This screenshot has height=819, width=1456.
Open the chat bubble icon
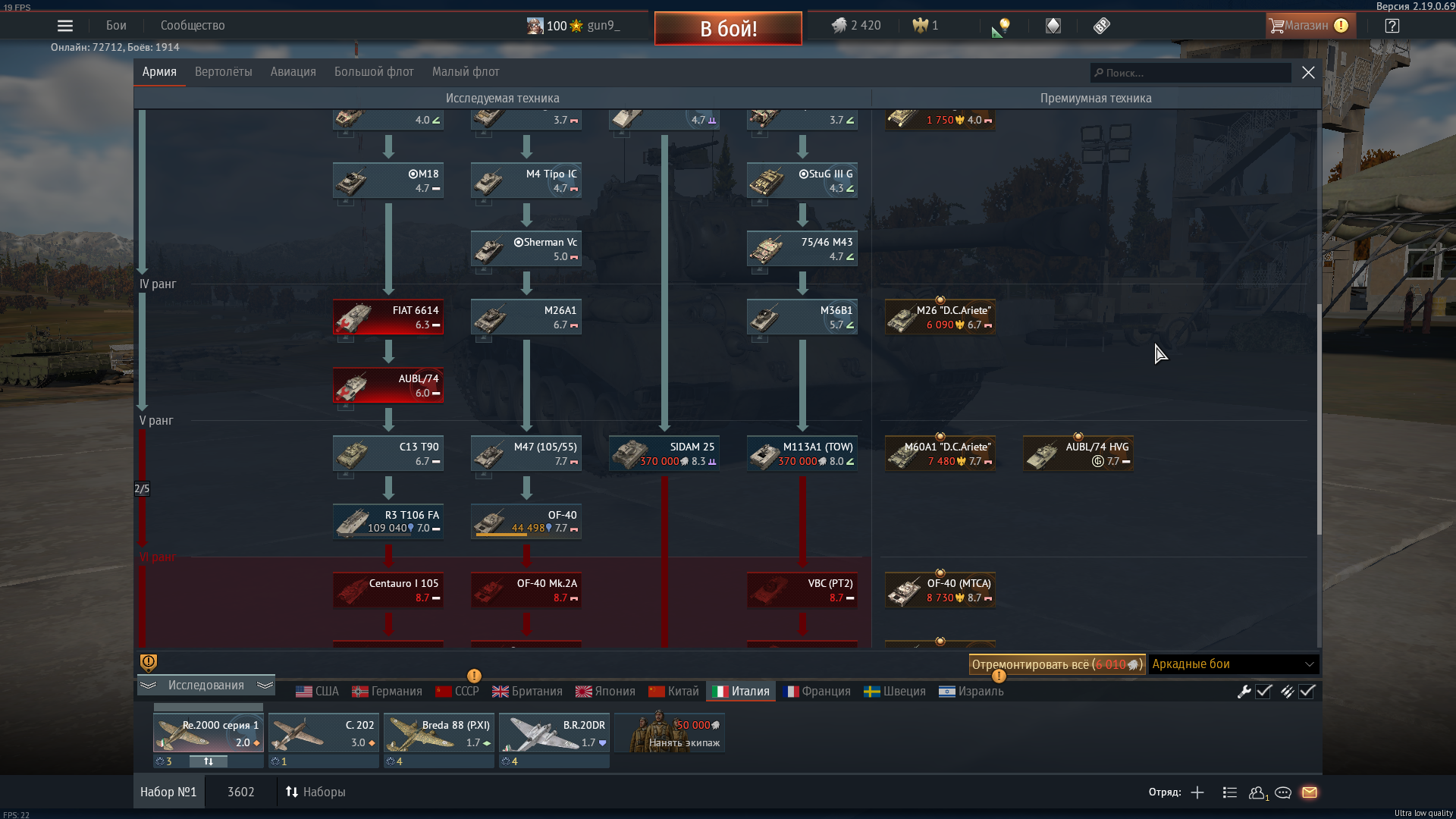click(1283, 792)
